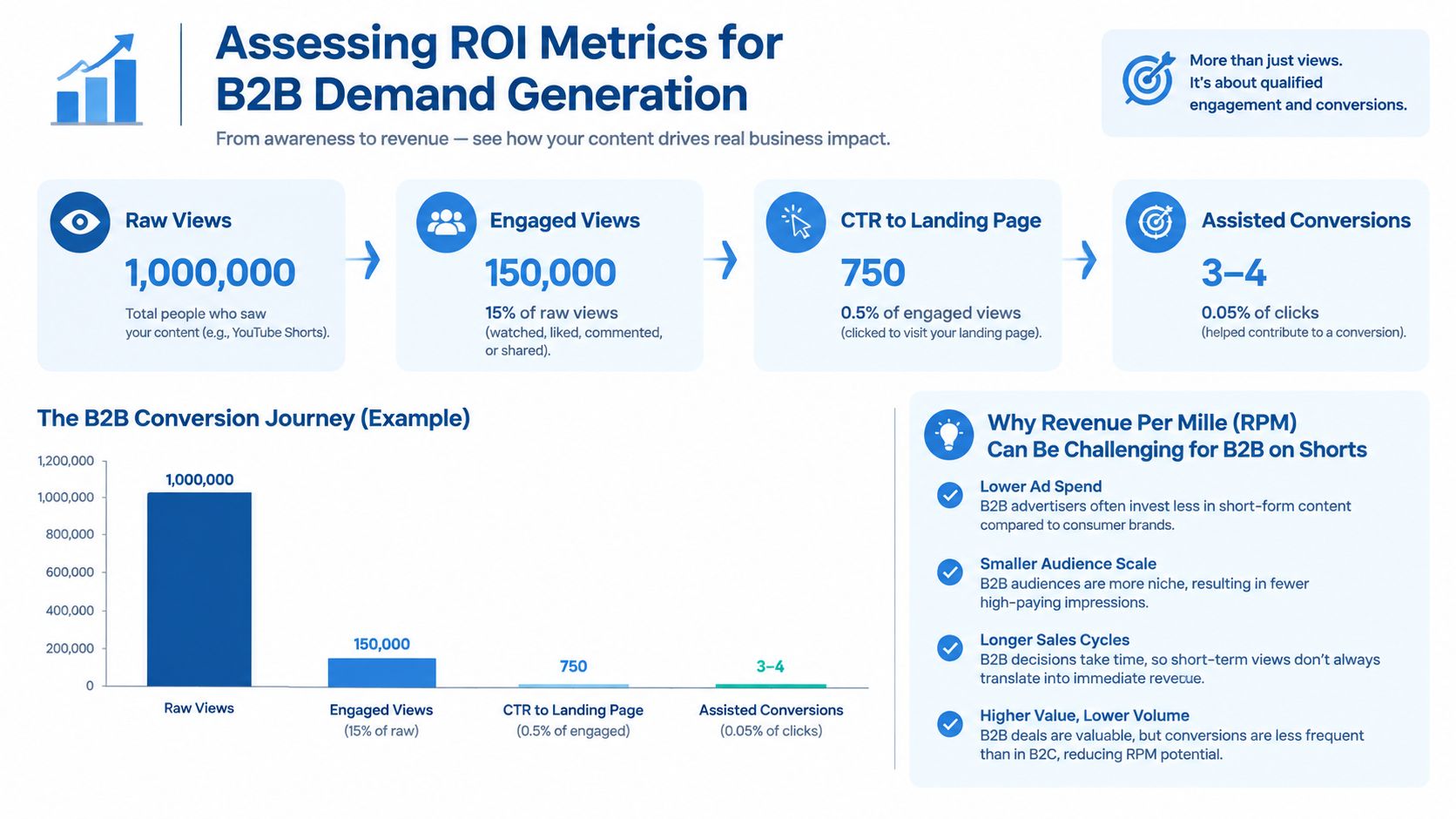Click the arrow between Engaged Views and CTR cards

coord(721,259)
